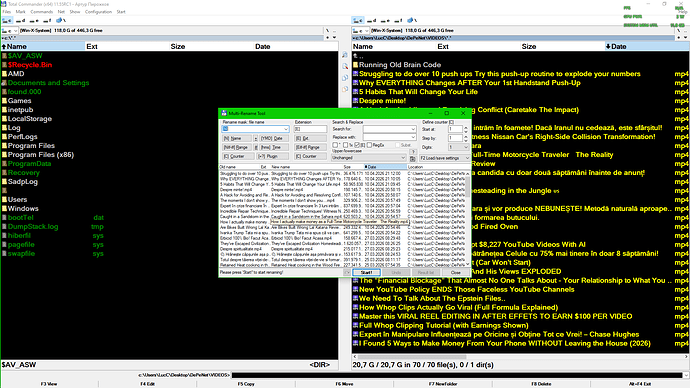
Task: Open the Digits dropdown in Define counter
Action: 466,147
